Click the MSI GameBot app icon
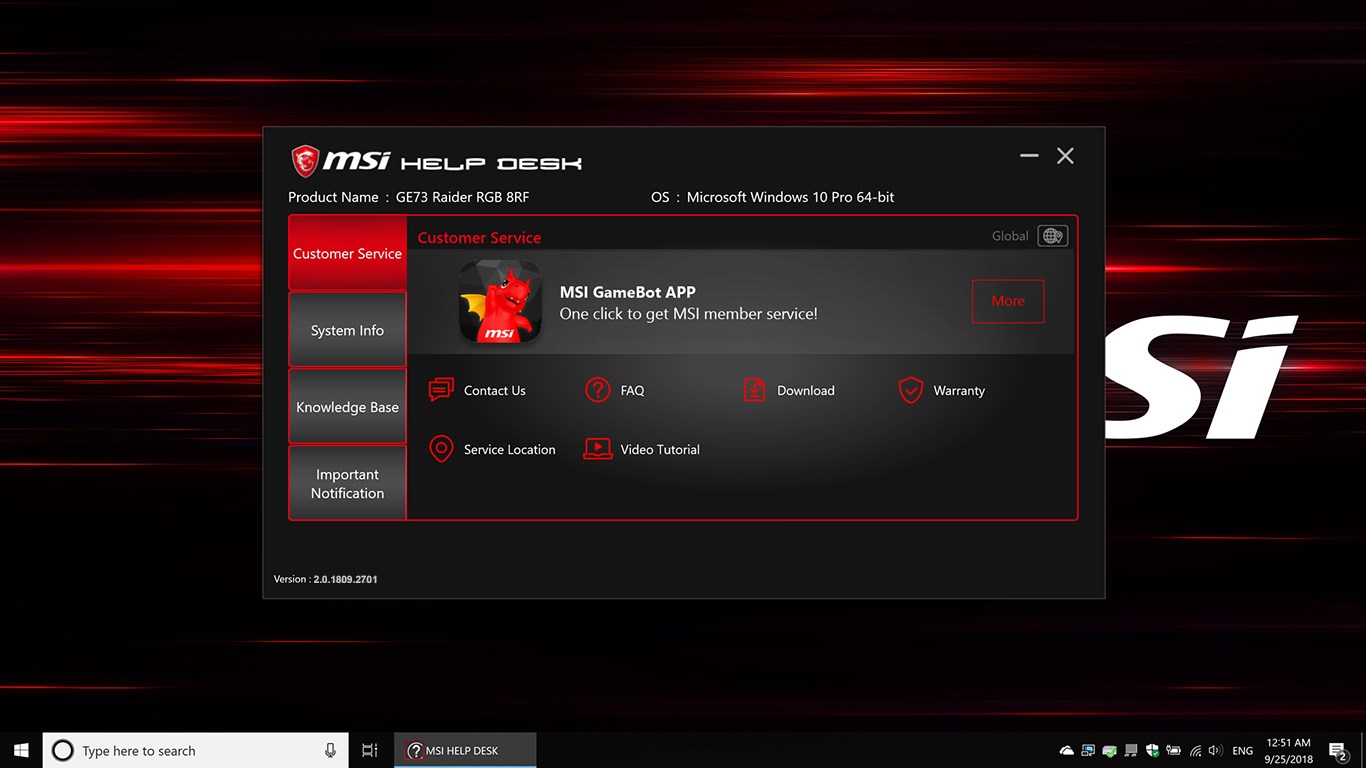The height and width of the screenshot is (768, 1366). point(500,302)
